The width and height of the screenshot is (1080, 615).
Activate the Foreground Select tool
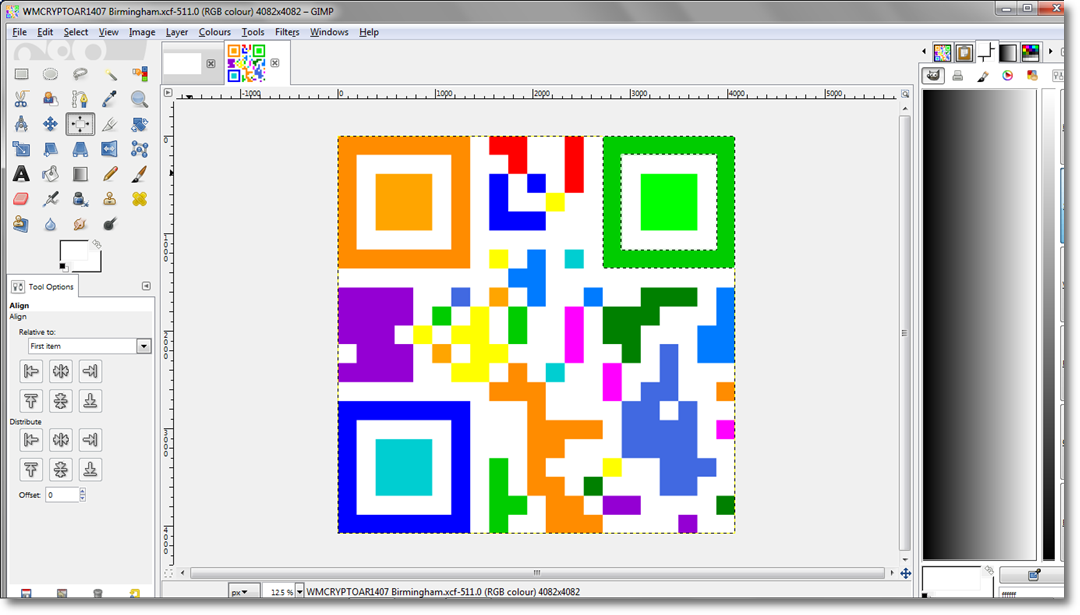coord(50,99)
